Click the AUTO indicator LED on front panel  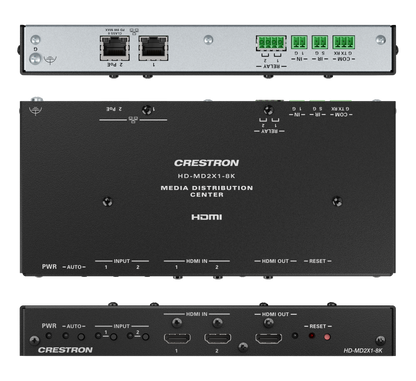pos(66,336)
